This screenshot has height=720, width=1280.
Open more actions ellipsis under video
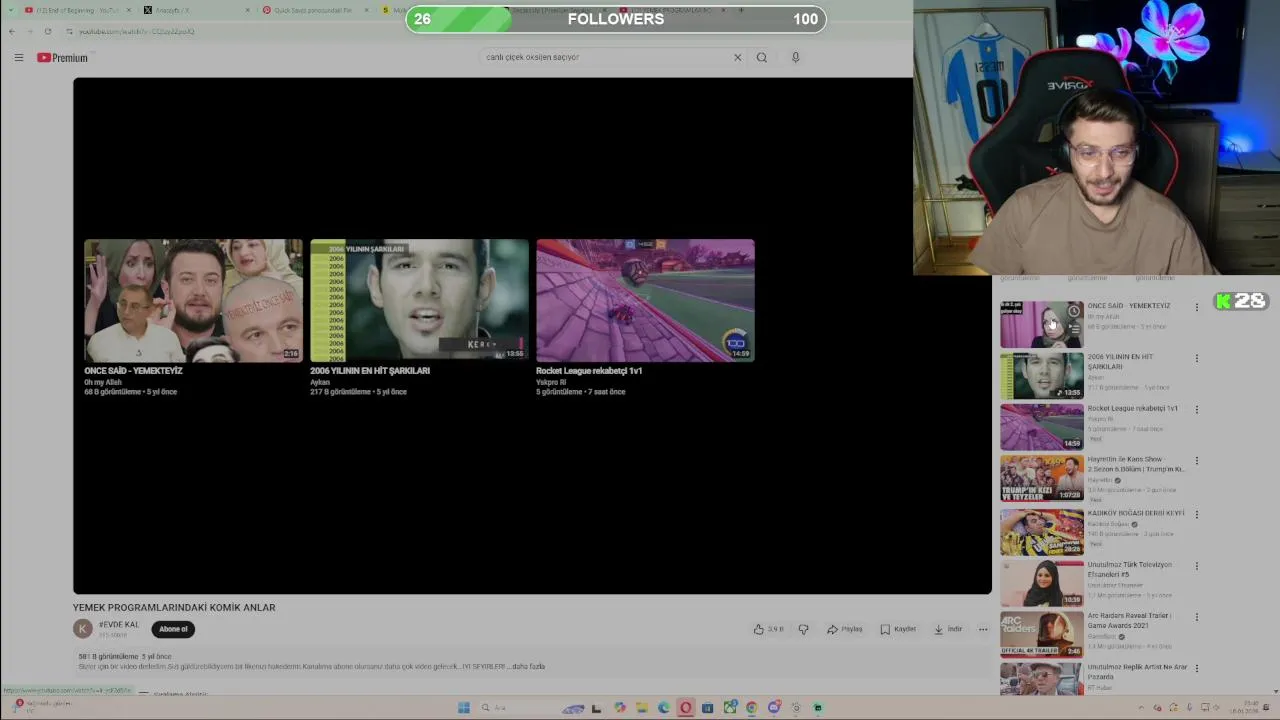pos(983,629)
